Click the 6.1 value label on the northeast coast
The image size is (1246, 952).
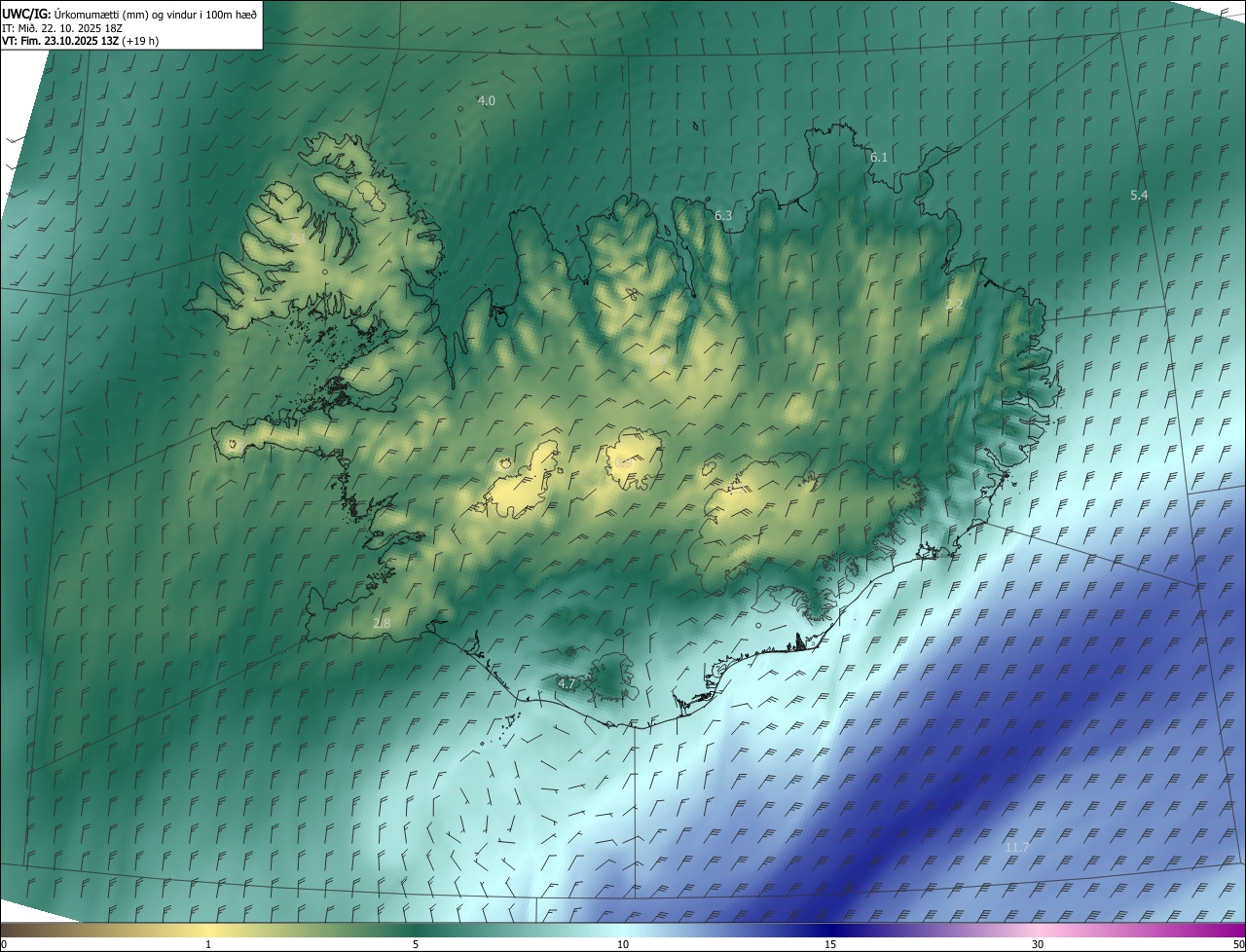coord(879,157)
